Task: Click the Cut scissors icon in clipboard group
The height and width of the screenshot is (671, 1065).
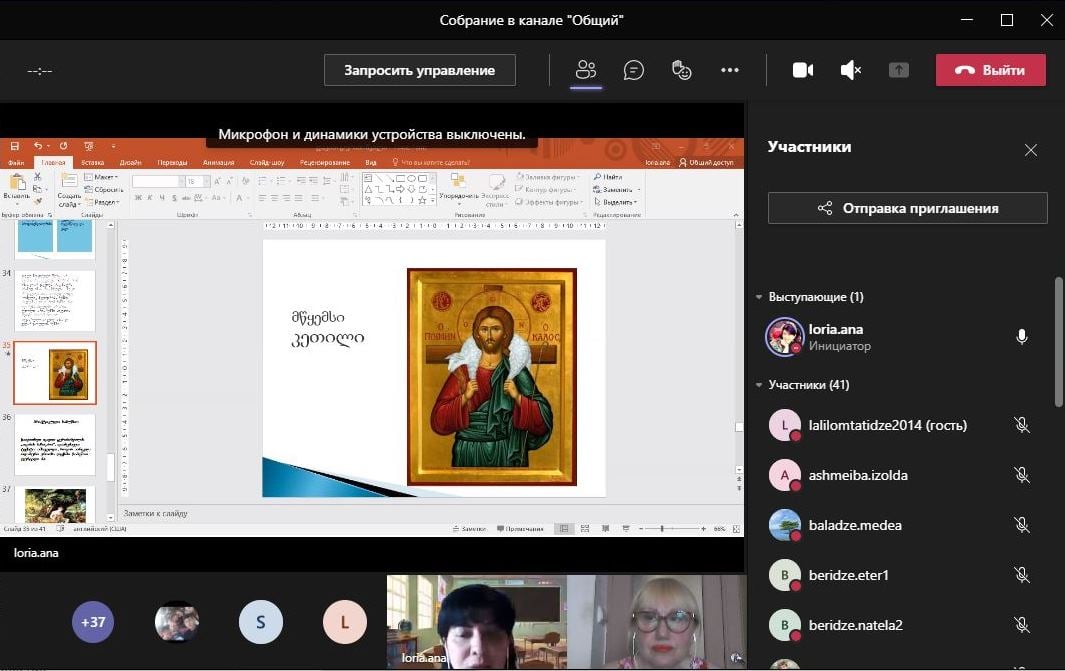Action: (37, 177)
